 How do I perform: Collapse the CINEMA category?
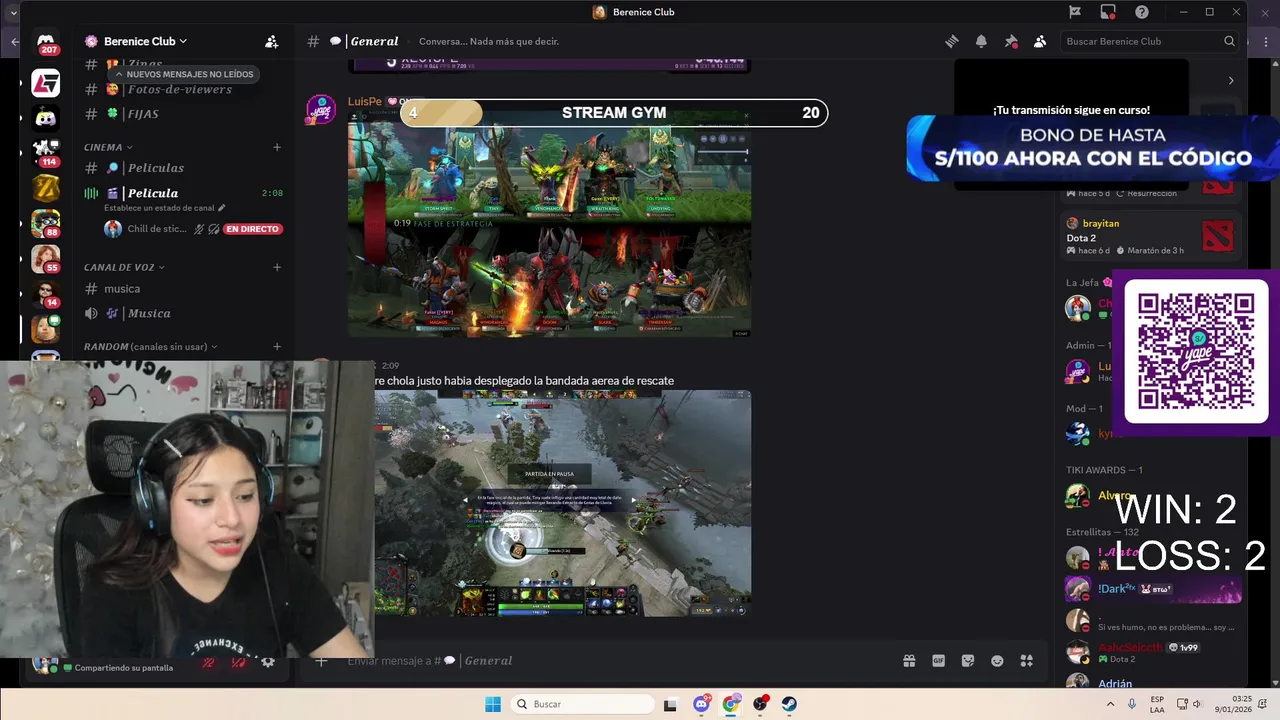click(x=108, y=147)
